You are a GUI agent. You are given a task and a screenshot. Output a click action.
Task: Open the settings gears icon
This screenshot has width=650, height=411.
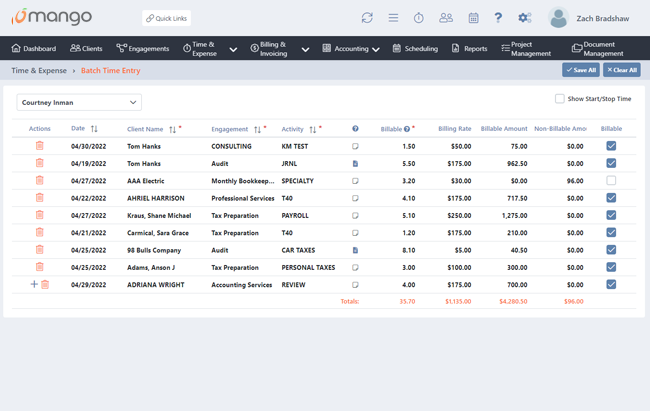(x=525, y=18)
